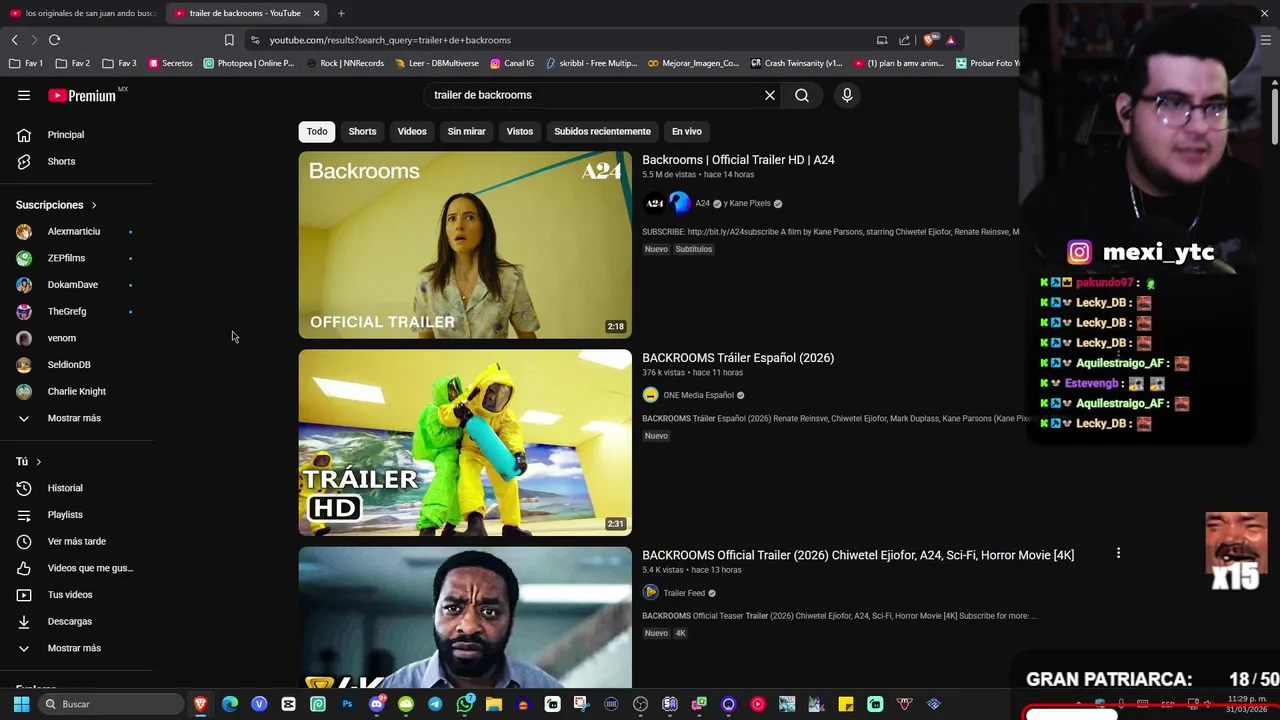
Task: Select the En vivo filter chip
Action: (x=687, y=131)
